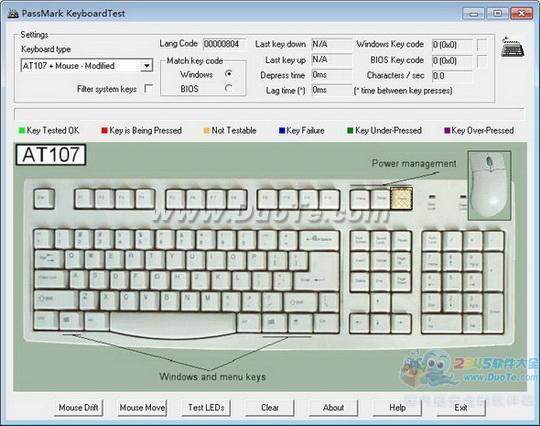This screenshot has height=426, width=540.
Task: Click the Backspace key on keyboard image
Action: (319, 240)
